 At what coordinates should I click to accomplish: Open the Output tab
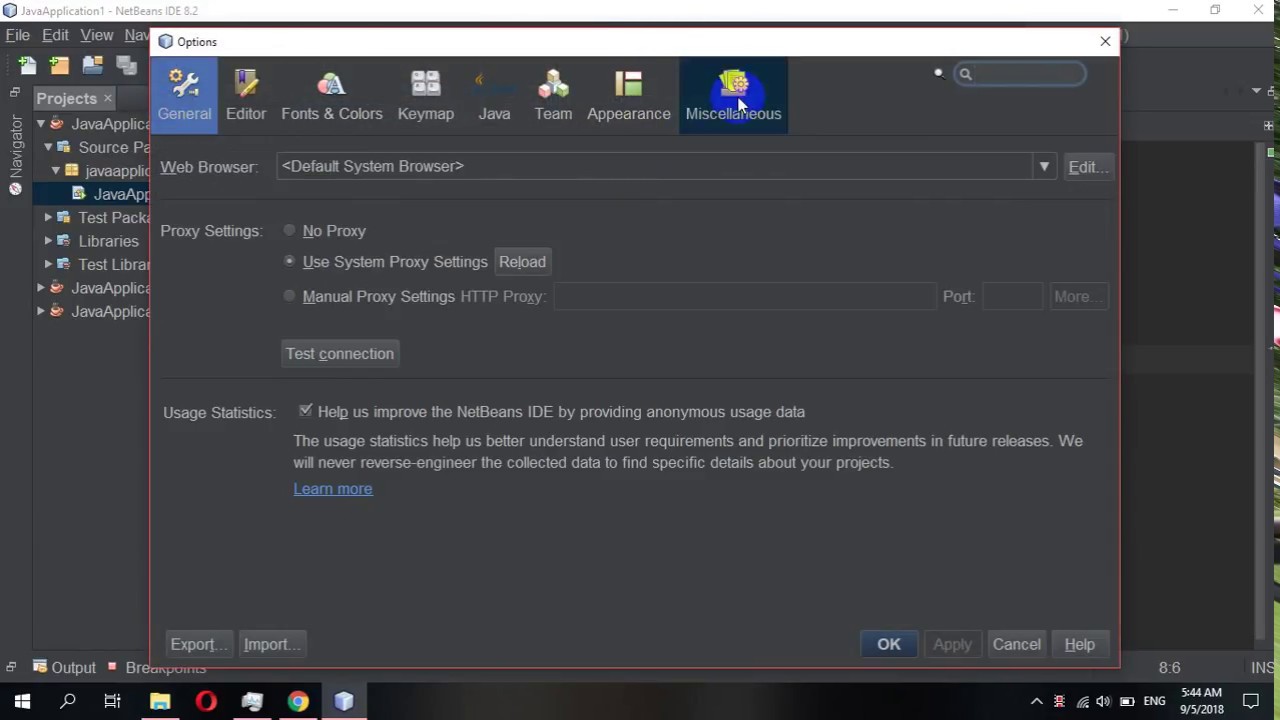[x=64, y=668]
